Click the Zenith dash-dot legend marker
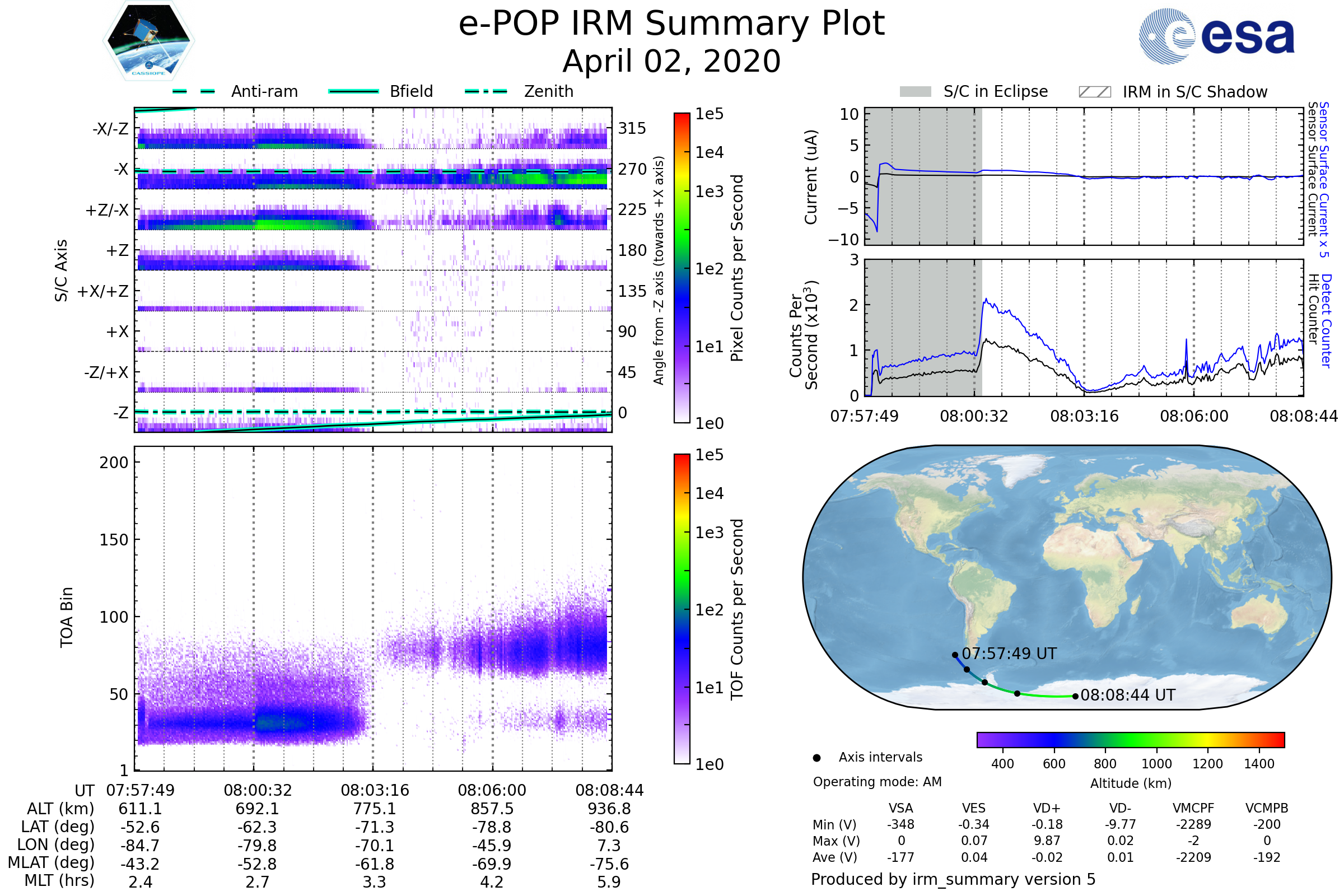 486,91
